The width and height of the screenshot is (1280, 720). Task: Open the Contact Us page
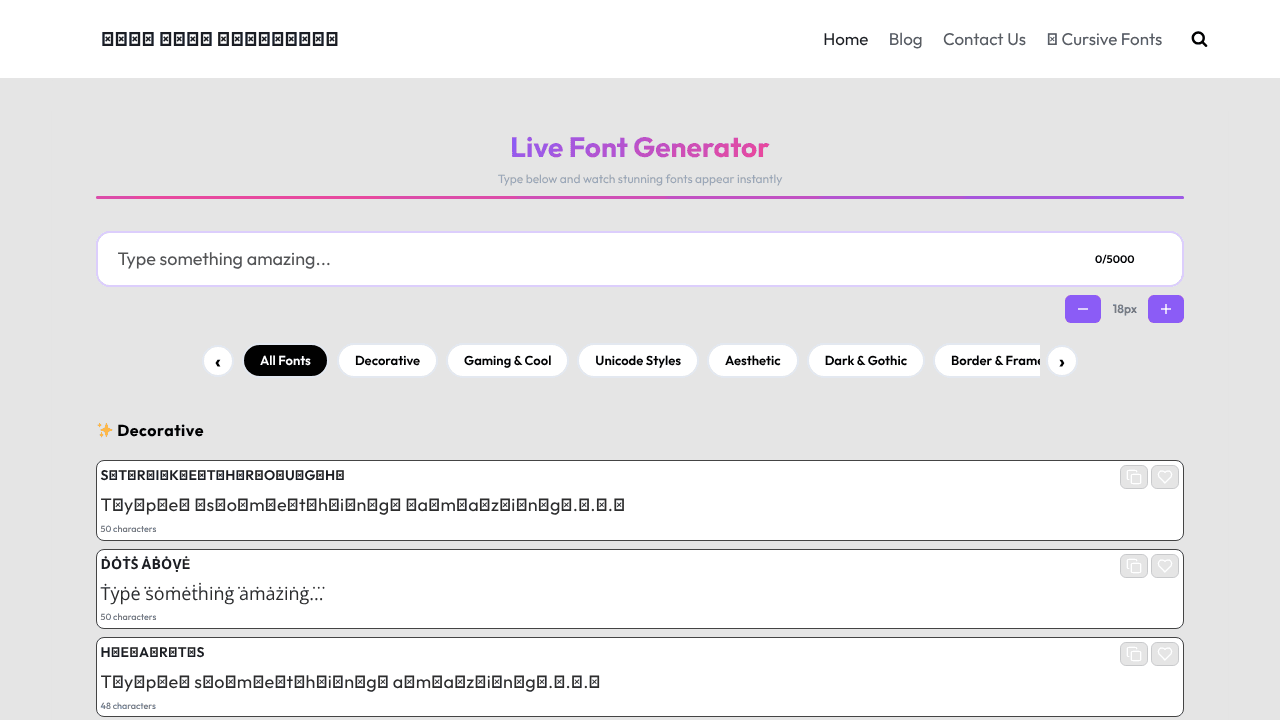pos(984,39)
